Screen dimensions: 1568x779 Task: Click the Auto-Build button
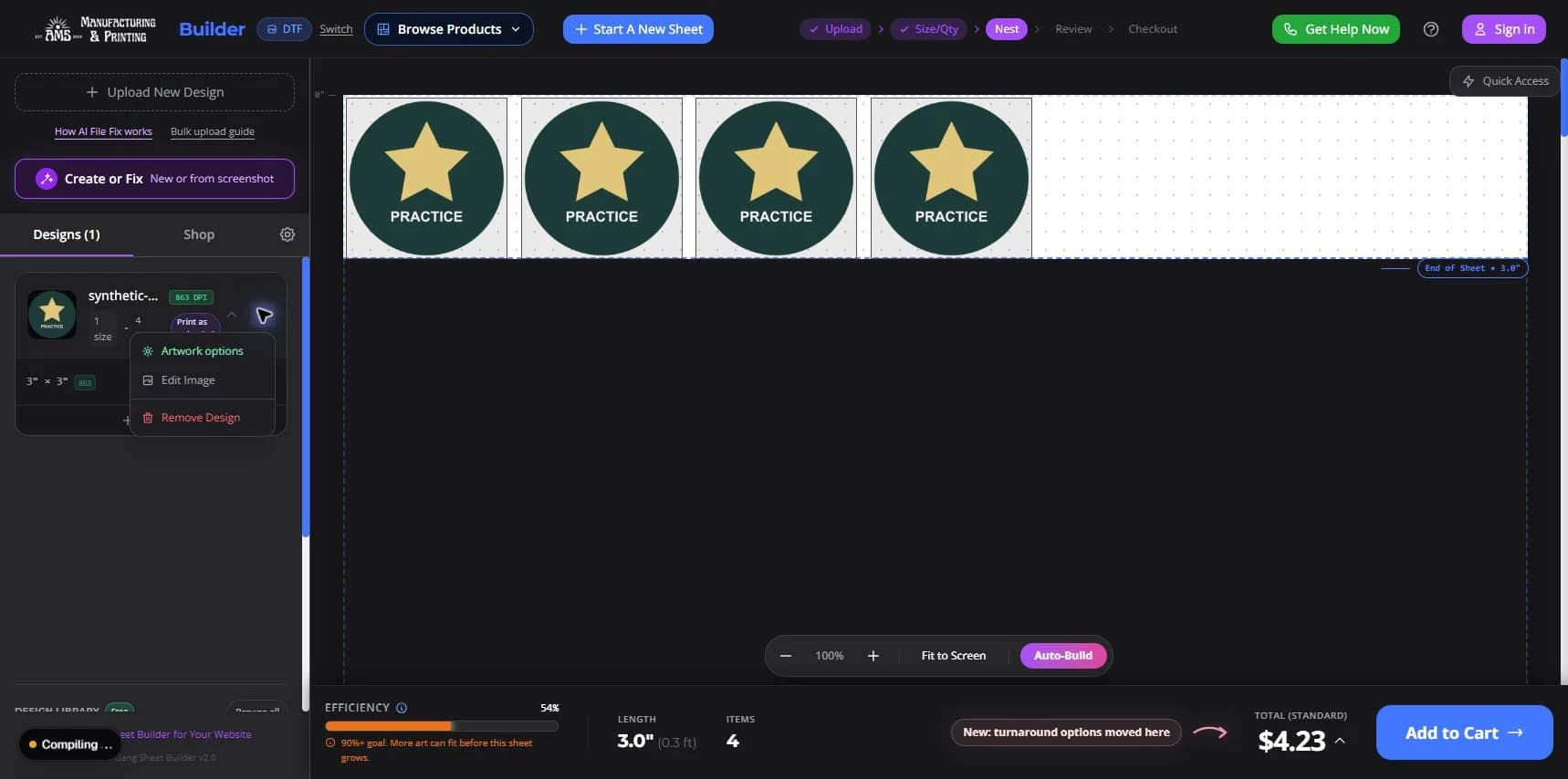1063,656
